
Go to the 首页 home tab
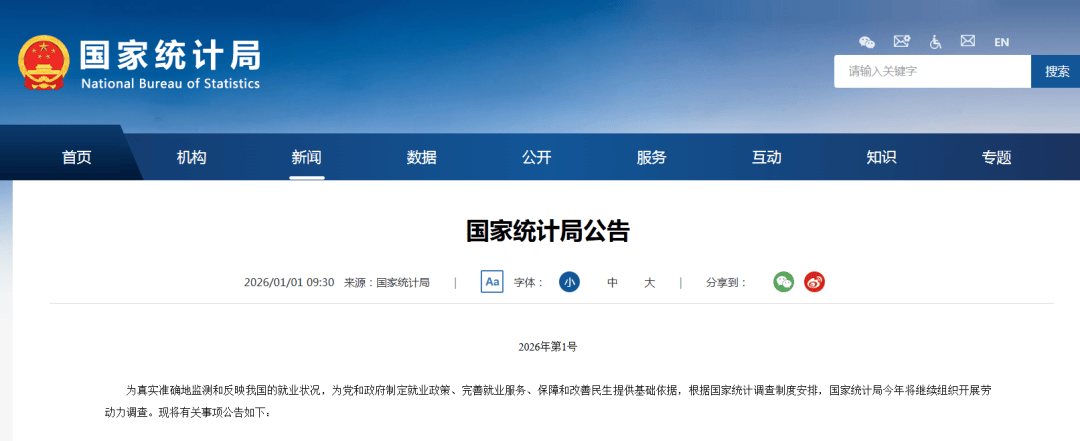click(x=76, y=157)
